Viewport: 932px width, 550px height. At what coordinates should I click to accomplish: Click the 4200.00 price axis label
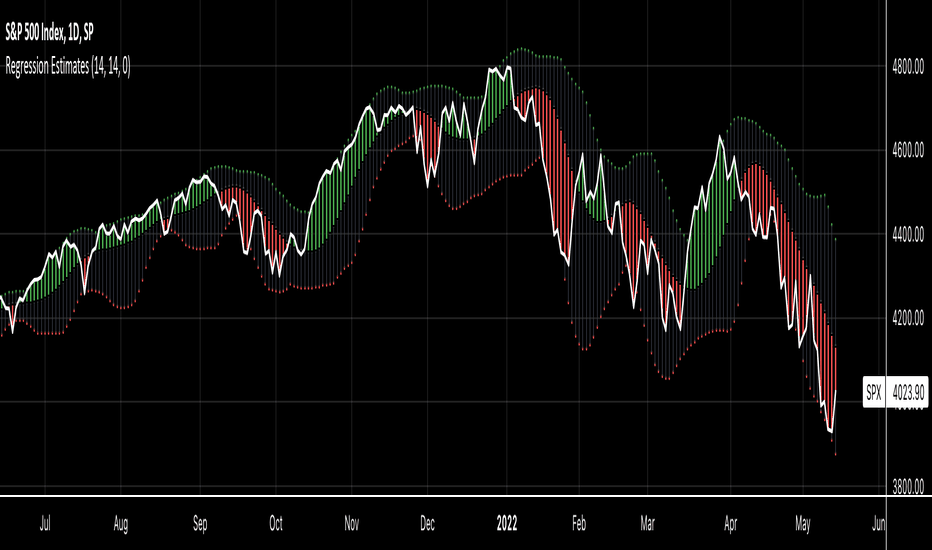[908, 318]
